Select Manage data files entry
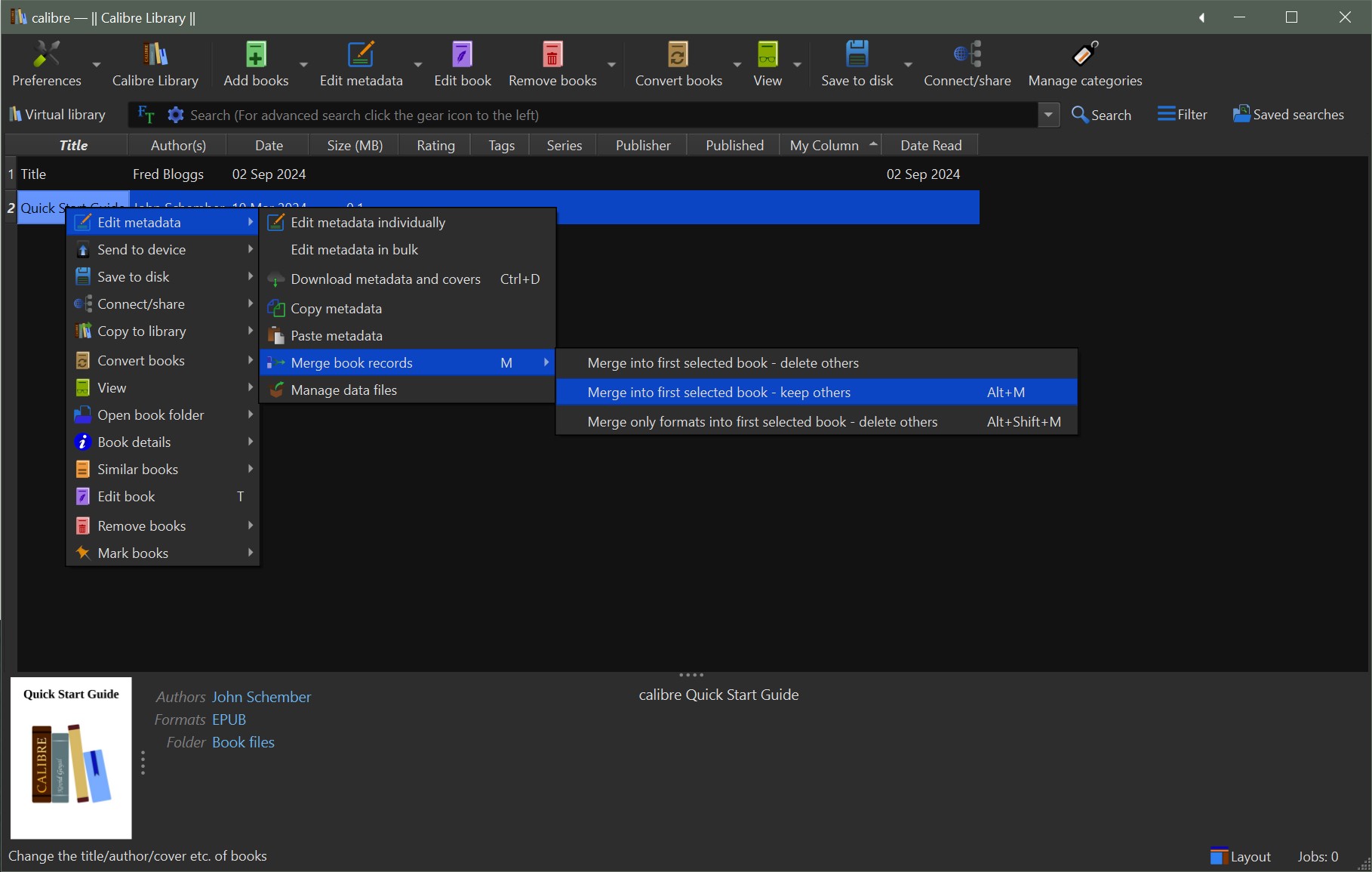Viewport: 1372px width, 872px height. pos(408,390)
